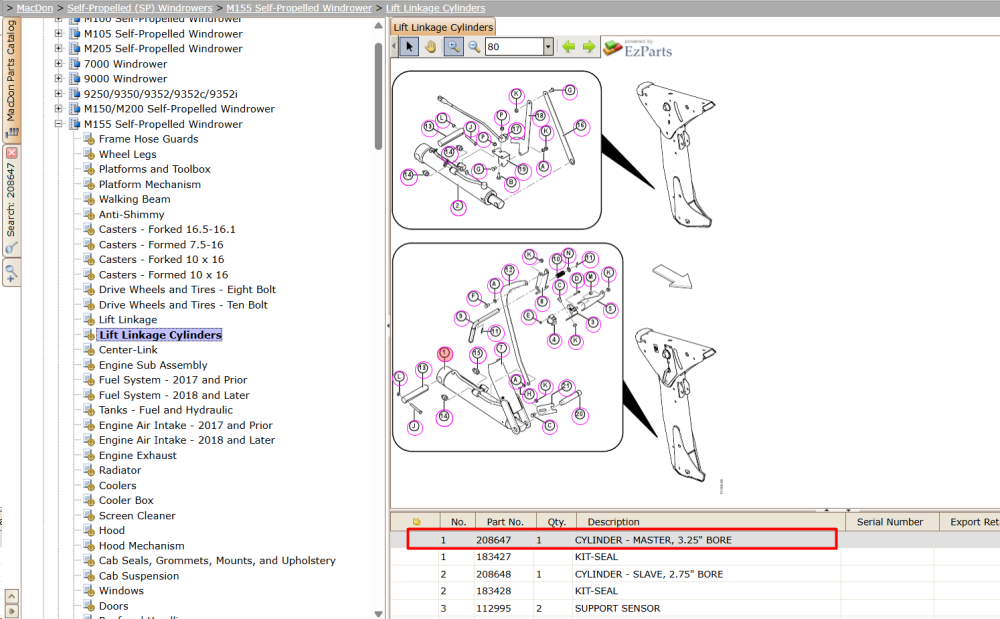Select the Lift Linkage Cylinders diagram tab
The image size is (1000, 619).
click(x=443, y=27)
